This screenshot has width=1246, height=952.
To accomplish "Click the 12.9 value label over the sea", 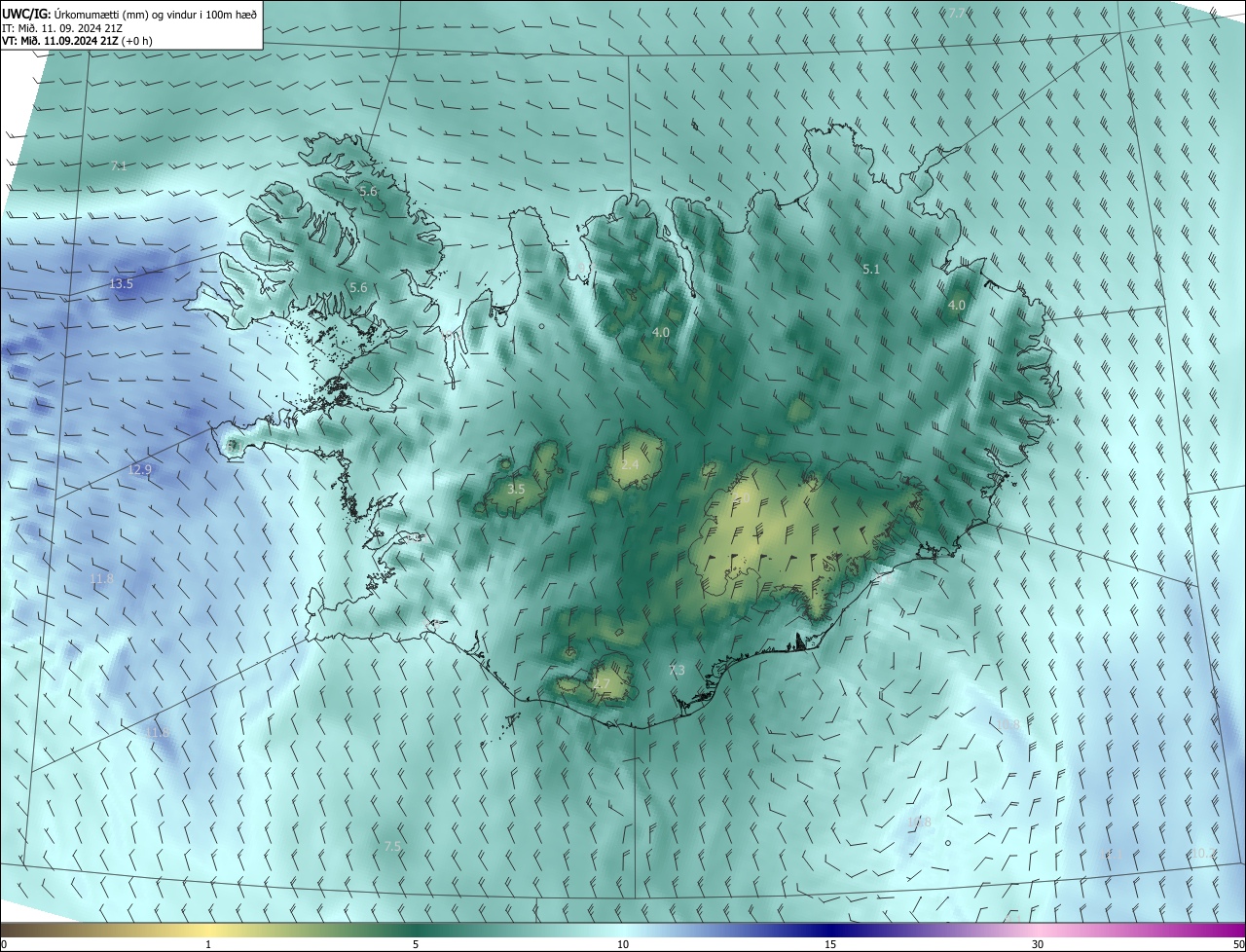I will pos(140,470).
